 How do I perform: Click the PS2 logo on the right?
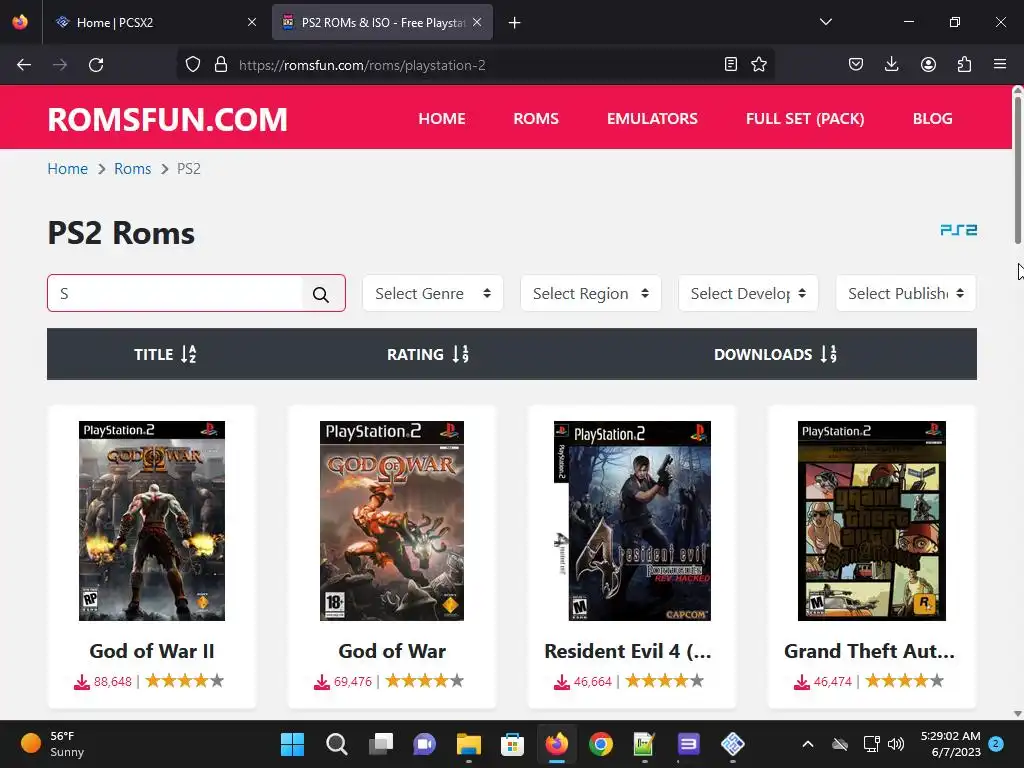click(x=958, y=230)
